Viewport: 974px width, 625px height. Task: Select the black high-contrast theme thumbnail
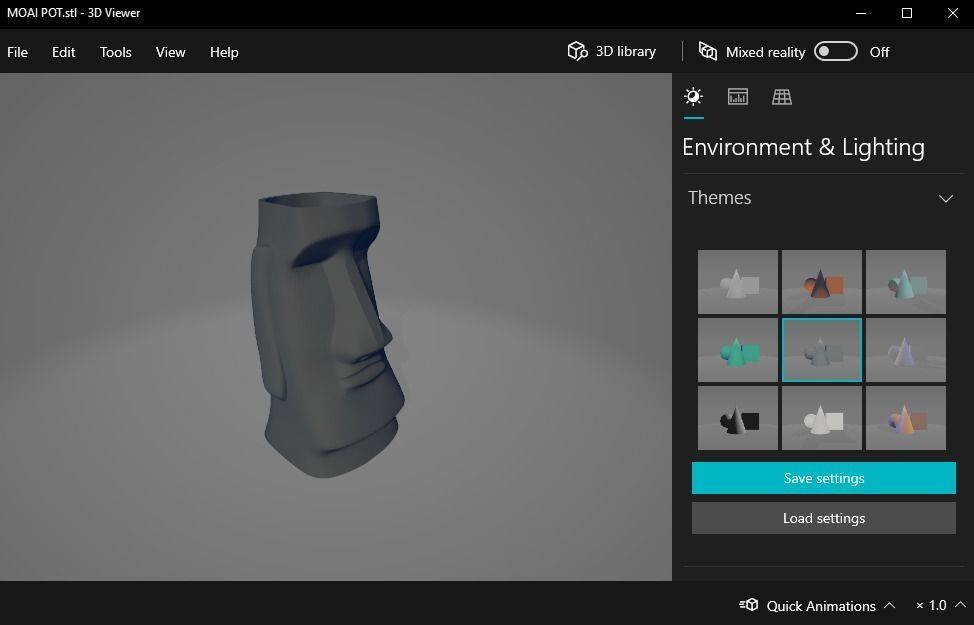click(737, 417)
